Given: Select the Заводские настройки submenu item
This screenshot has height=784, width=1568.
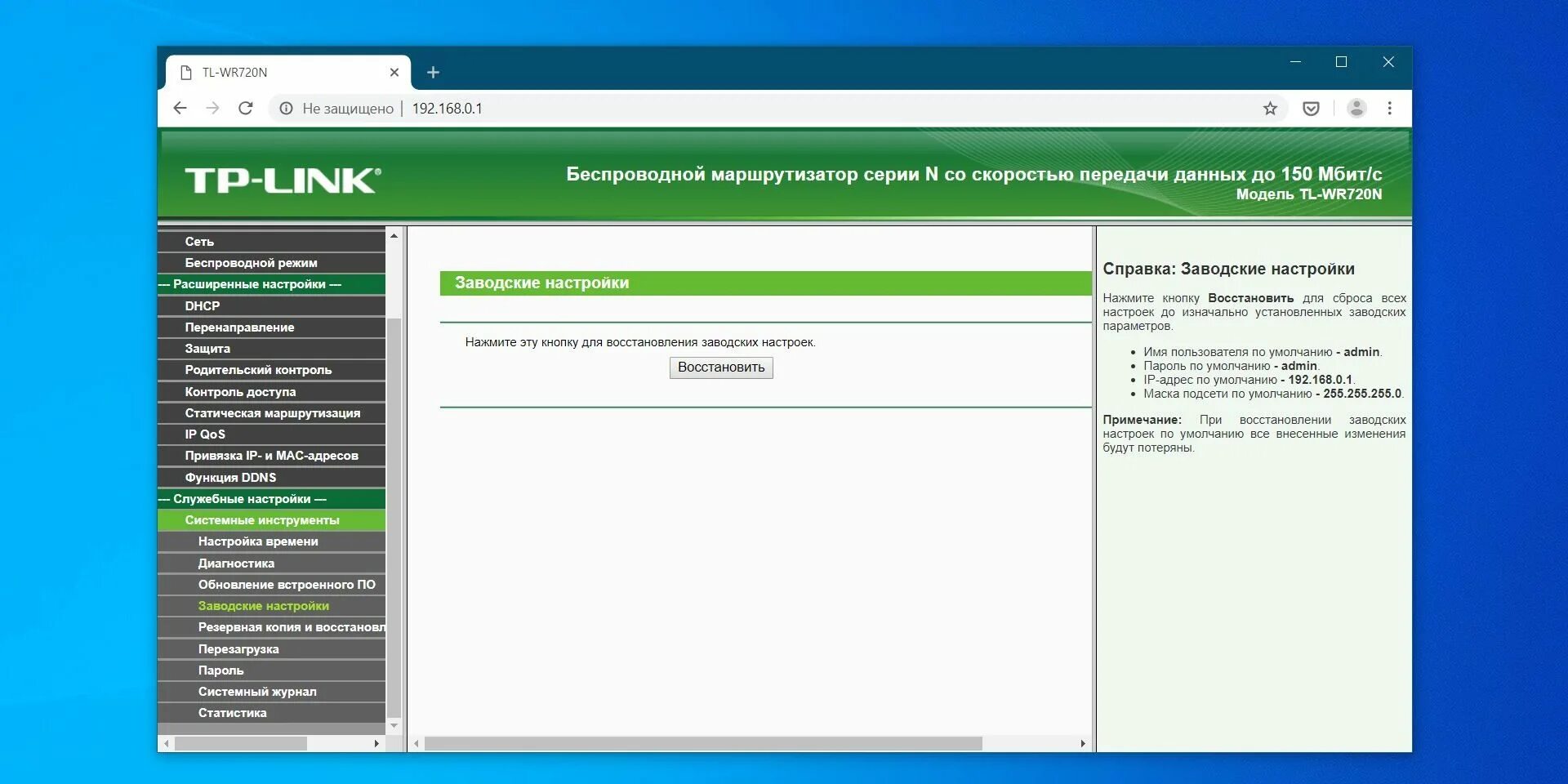Looking at the screenshot, I should [271, 606].
